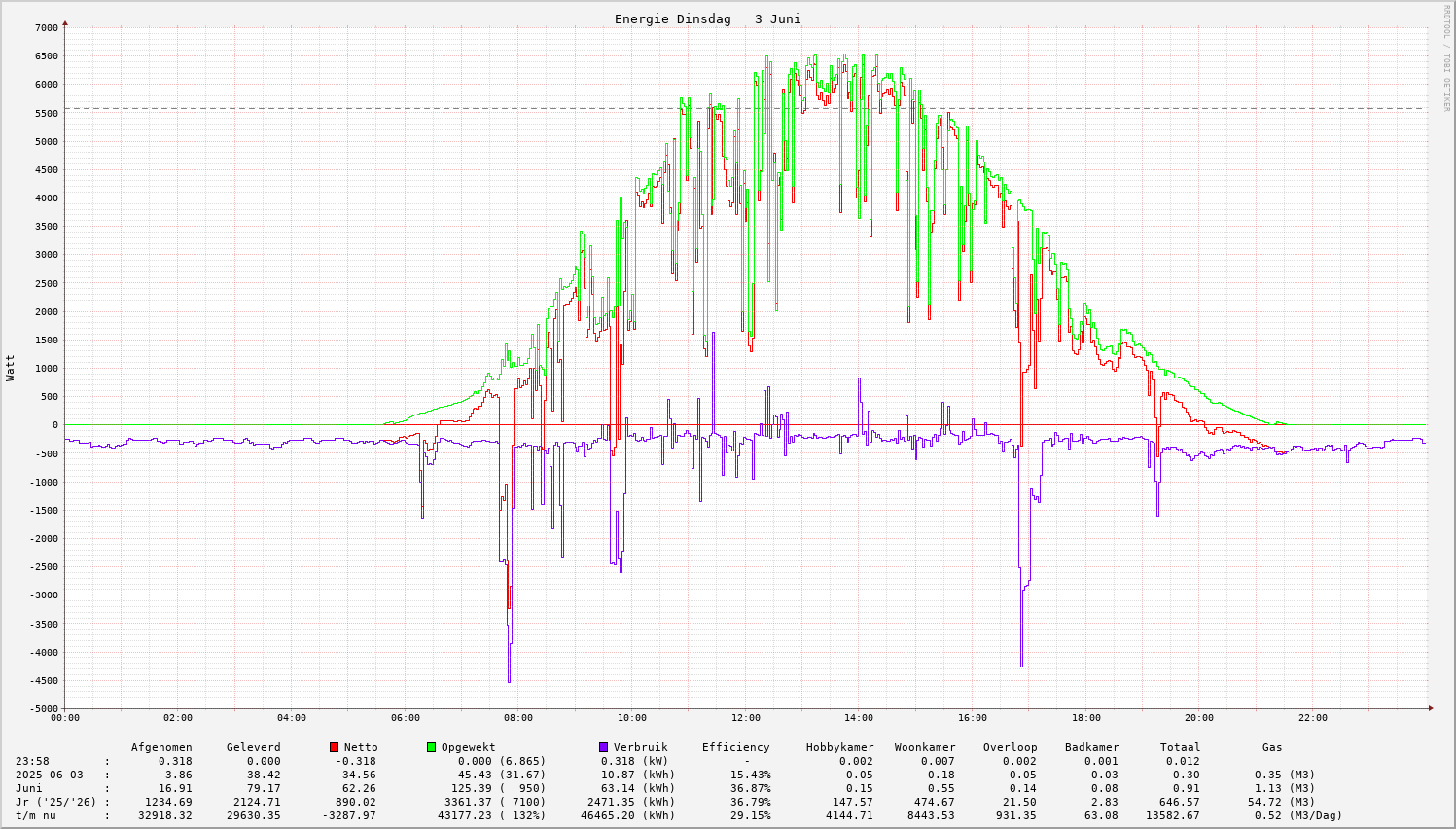
Task: Click the 22:00 time axis label
Action: [x=1312, y=718]
